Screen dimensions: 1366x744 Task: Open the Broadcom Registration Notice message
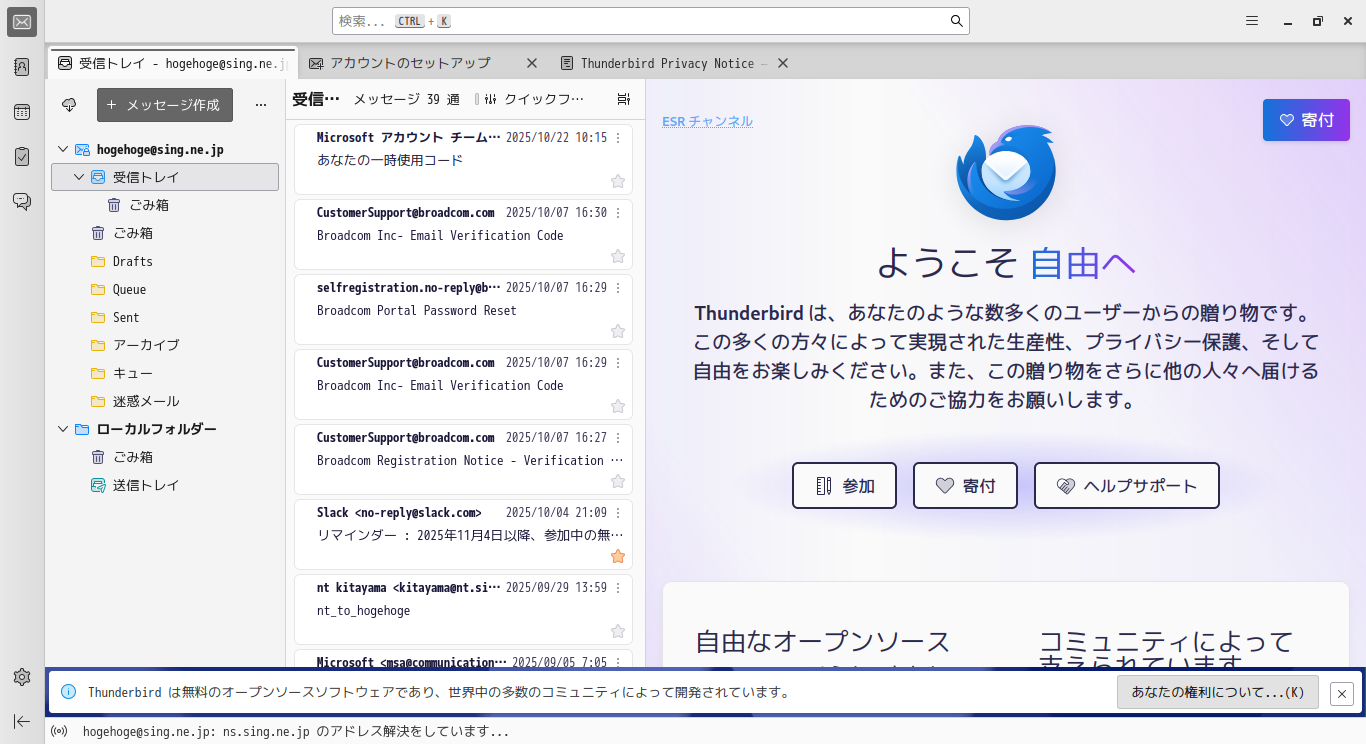click(463, 460)
